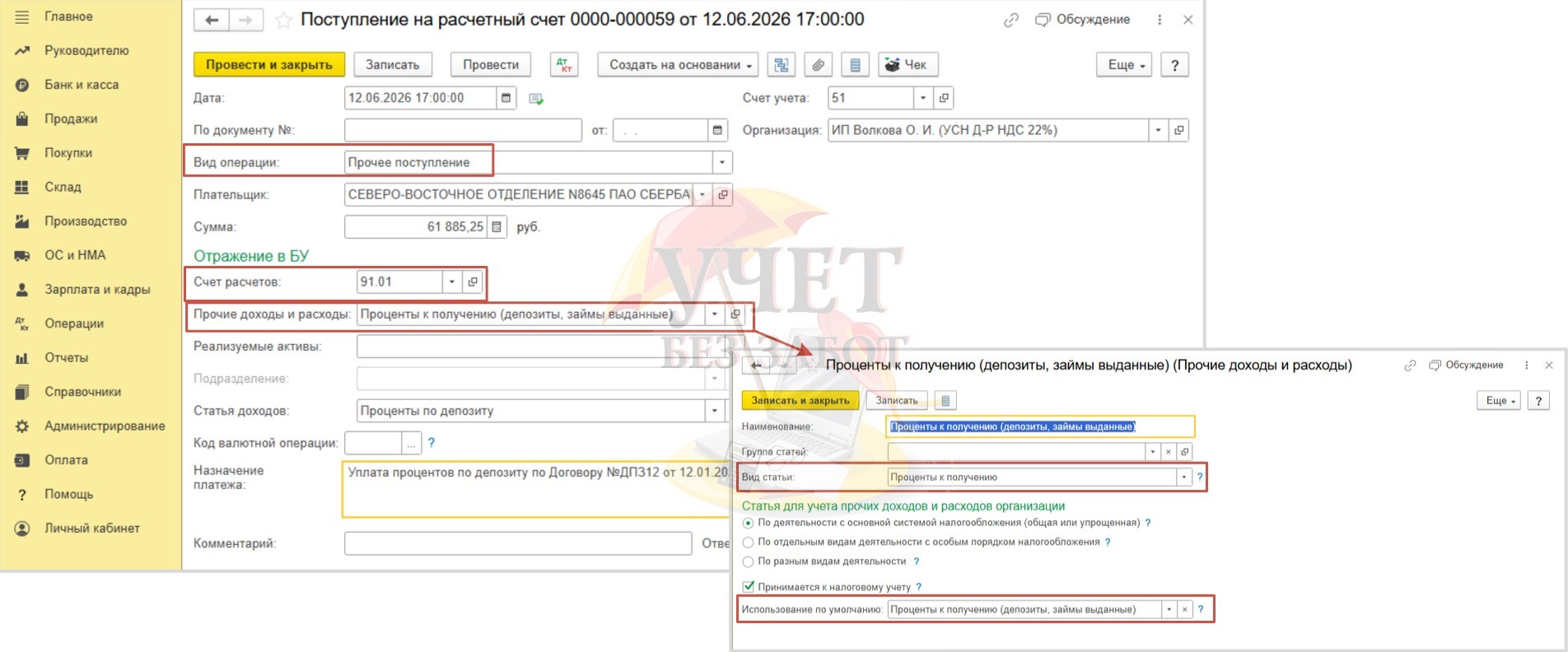
Task: Click the Дт/Кт postings icon in toolbar
Action: pyautogui.click(x=564, y=65)
